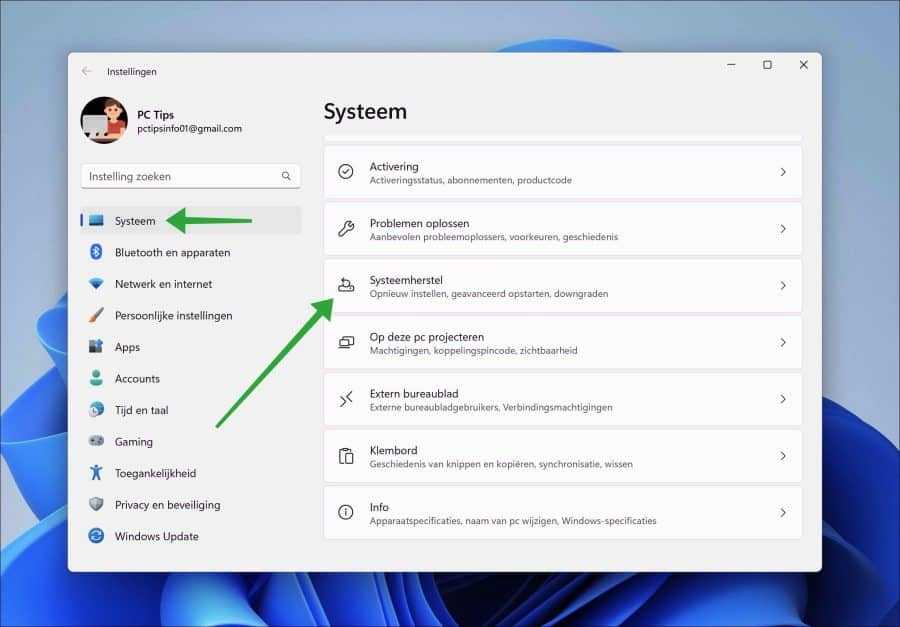Screen dimensions: 900x627
Task: Open Extern bureaublad title text
Action: point(414,393)
